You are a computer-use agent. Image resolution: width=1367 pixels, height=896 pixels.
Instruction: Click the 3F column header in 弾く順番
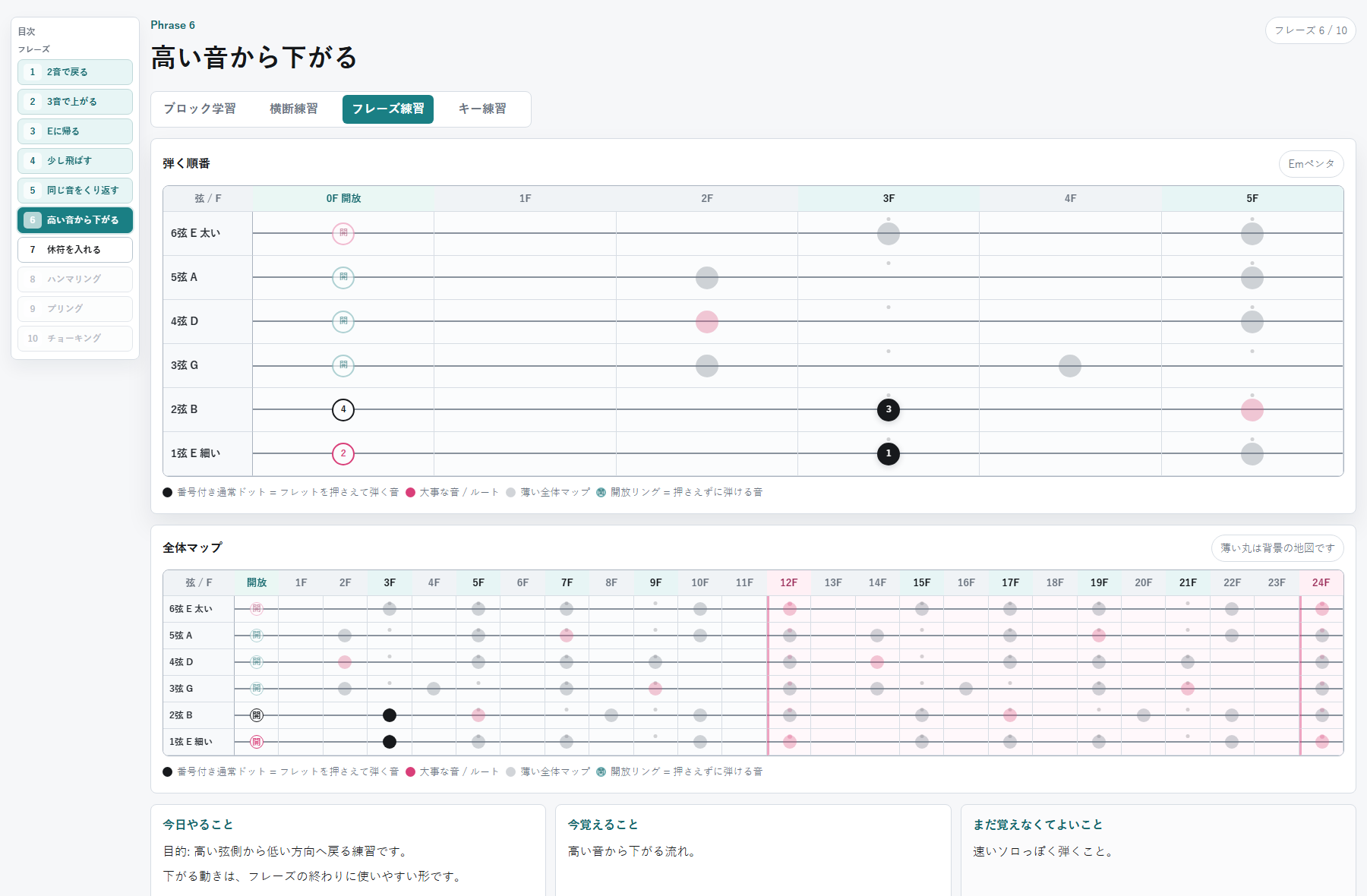pyautogui.click(x=889, y=199)
